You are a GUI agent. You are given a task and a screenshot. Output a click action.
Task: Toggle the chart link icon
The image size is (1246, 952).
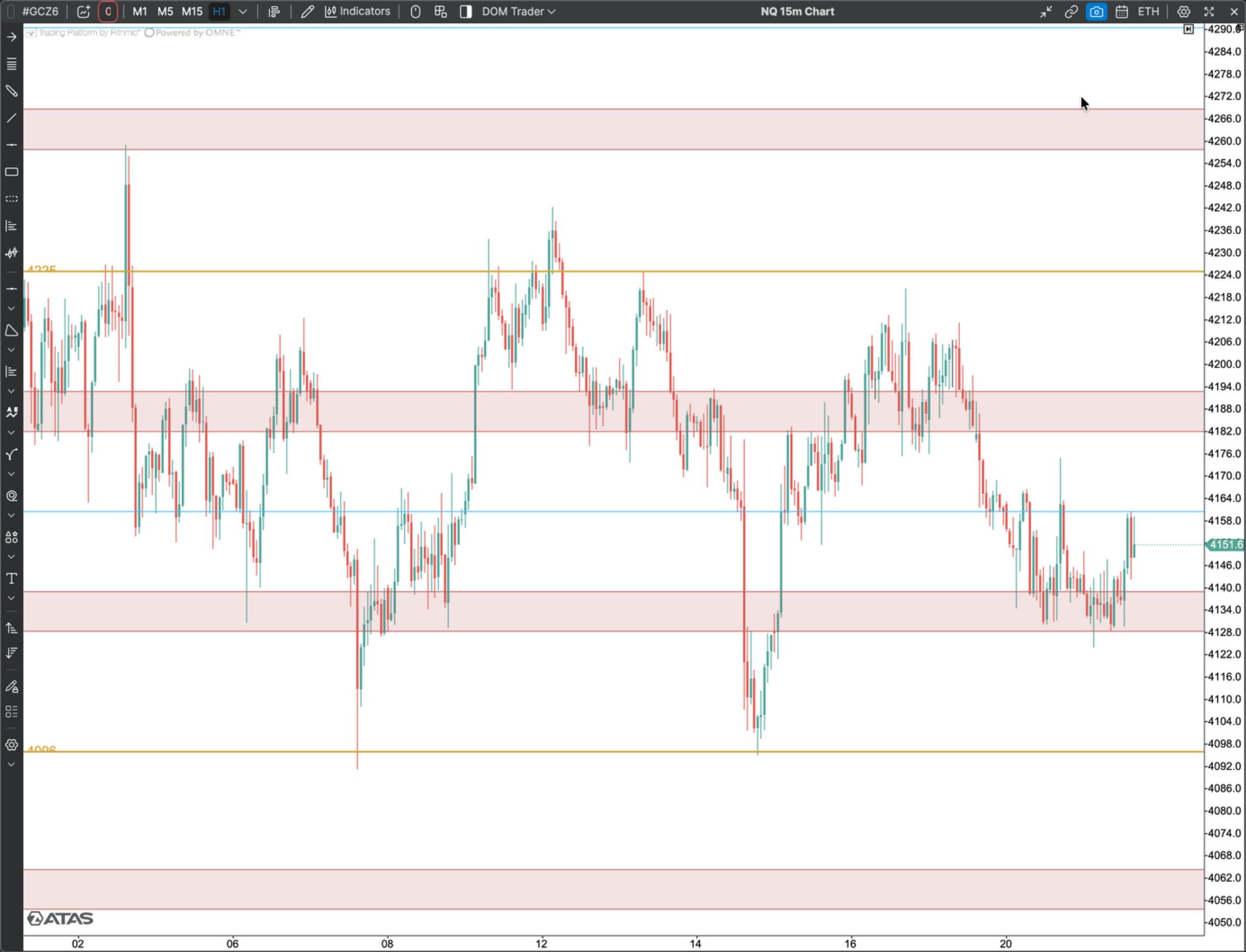point(1071,12)
